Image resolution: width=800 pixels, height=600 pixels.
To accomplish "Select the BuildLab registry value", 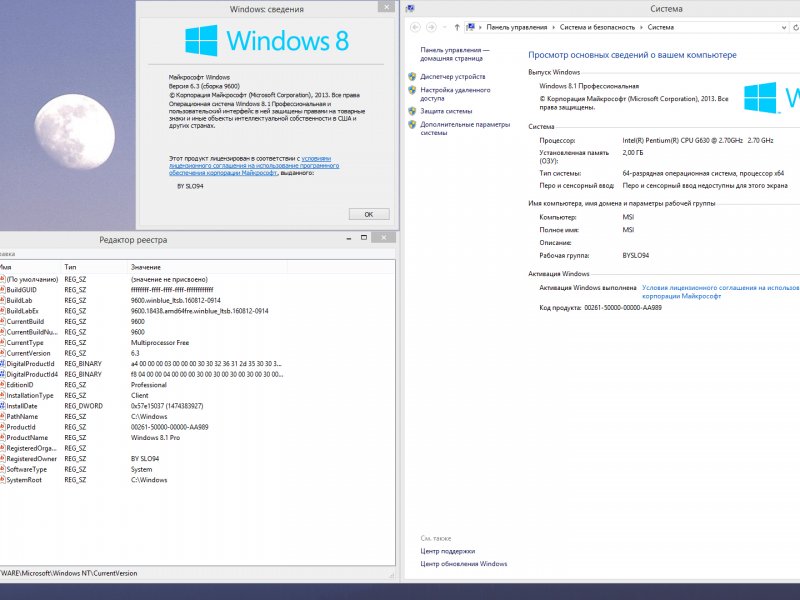I will pos(19,301).
